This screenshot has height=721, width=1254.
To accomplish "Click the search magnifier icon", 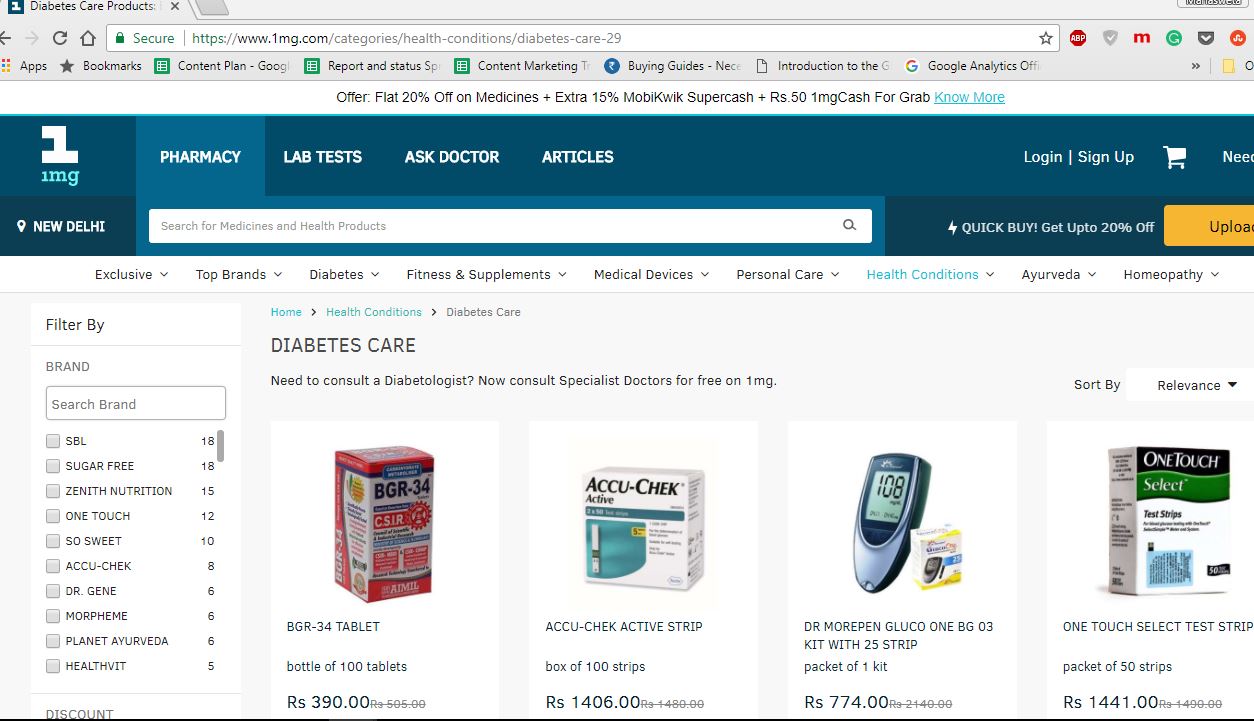I will (849, 225).
